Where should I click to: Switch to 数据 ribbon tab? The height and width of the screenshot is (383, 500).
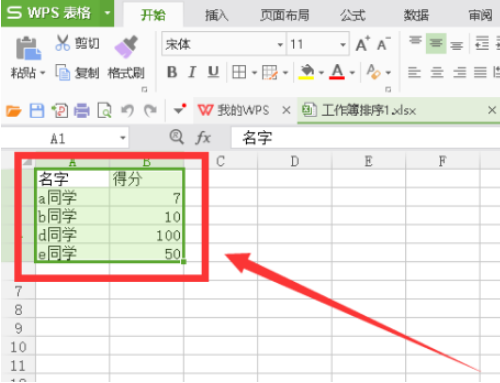point(416,15)
